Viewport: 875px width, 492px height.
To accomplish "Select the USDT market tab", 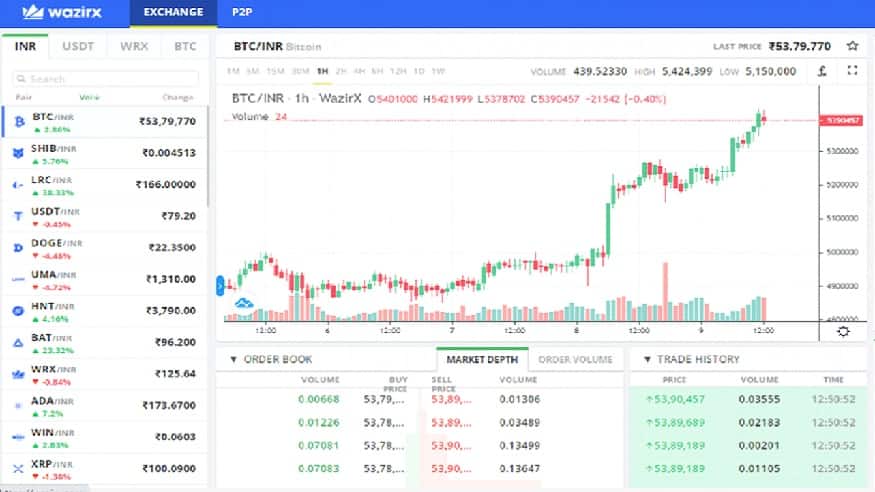I will [78, 46].
